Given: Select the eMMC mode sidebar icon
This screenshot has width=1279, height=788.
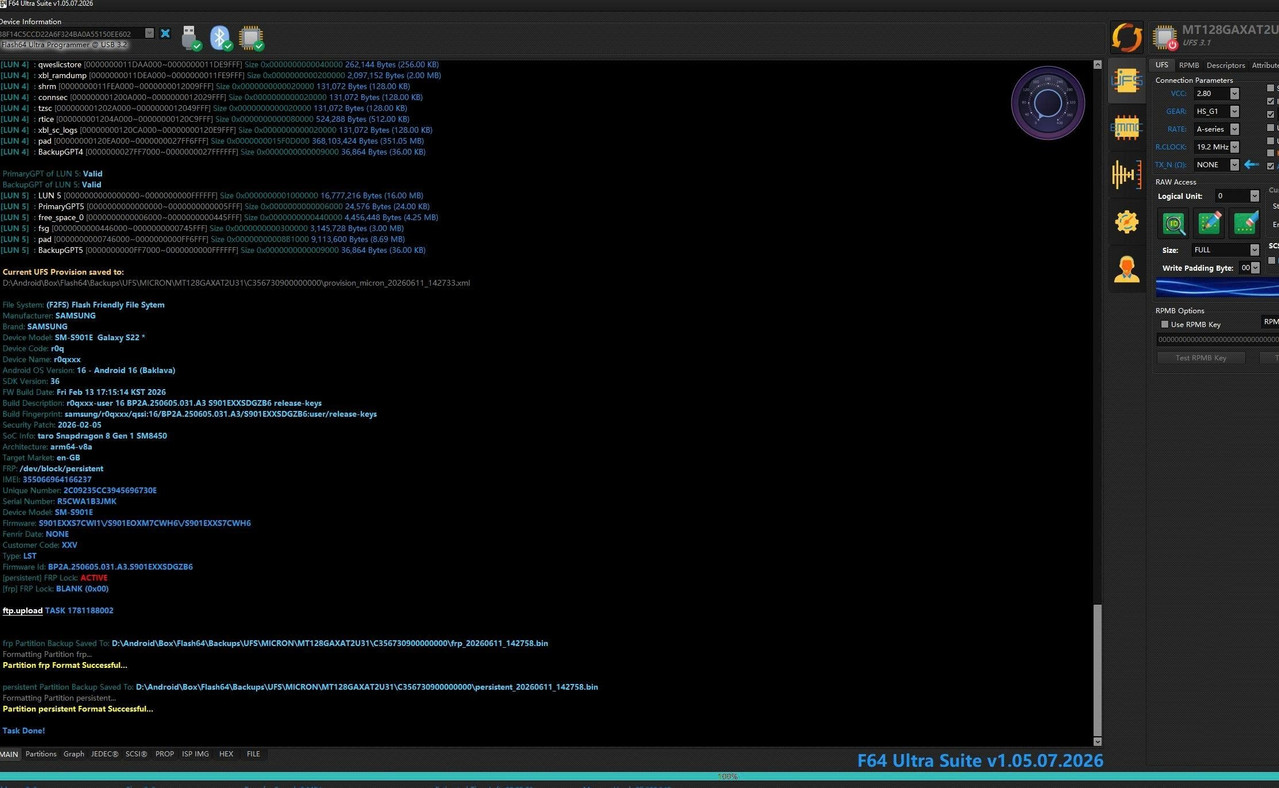Looking at the screenshot, I should [x=1126, y=127].
